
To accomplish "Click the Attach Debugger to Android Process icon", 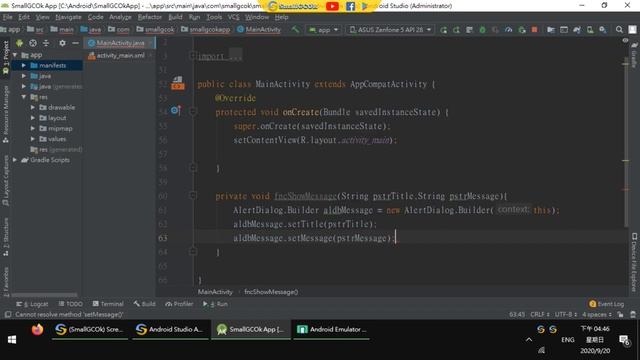I will (x=522, y=30).
